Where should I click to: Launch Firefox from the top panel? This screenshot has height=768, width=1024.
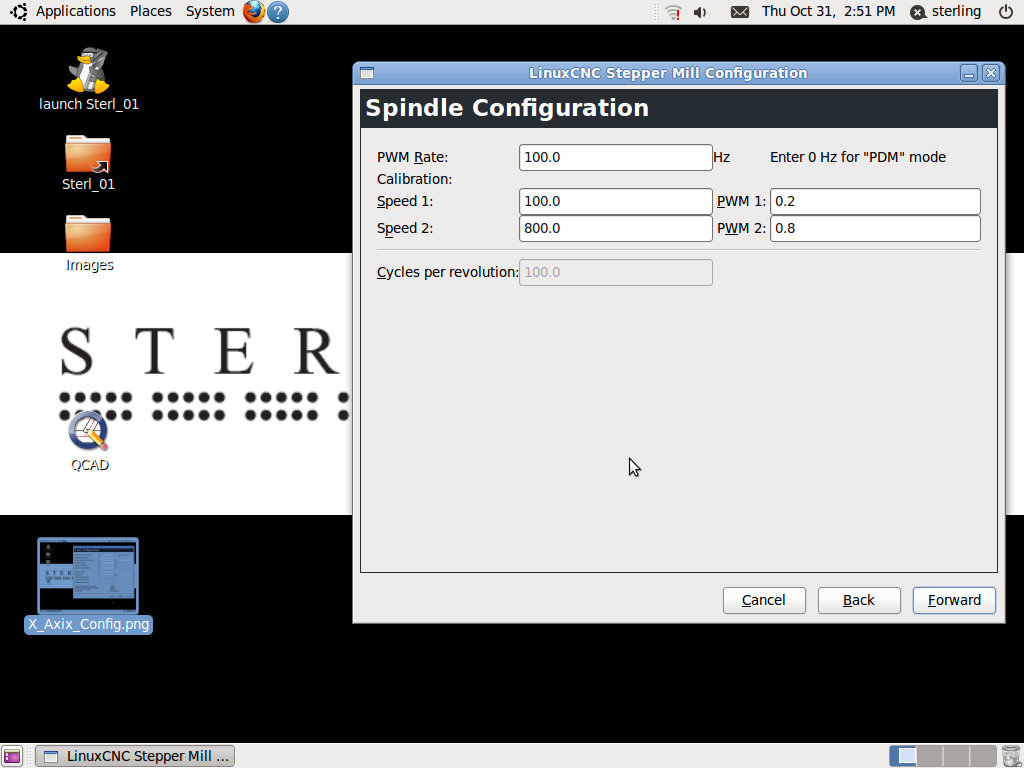point(253,12)
